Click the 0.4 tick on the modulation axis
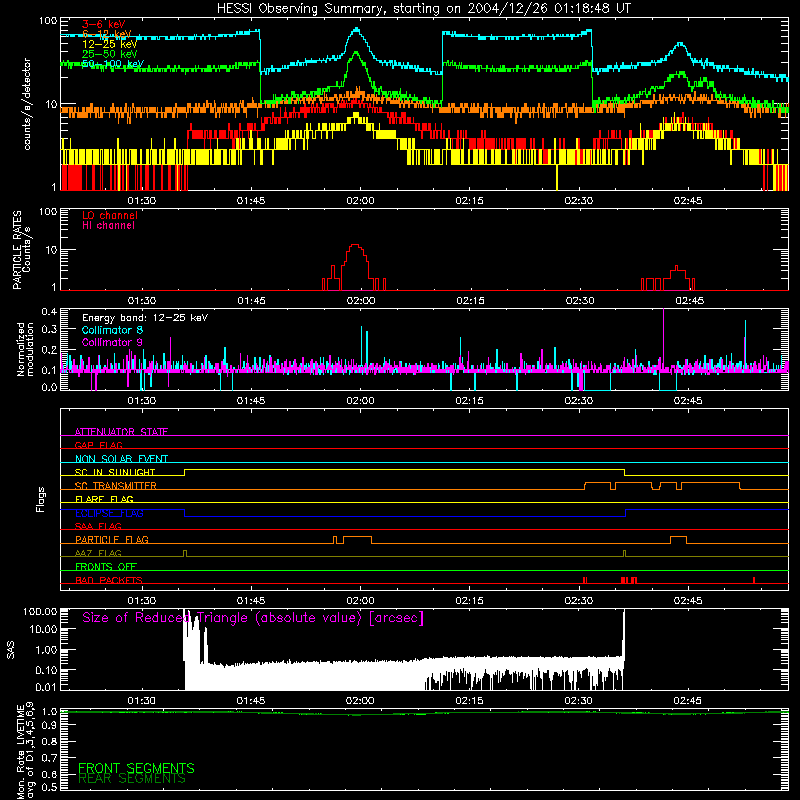Viewport: 800px width, 800px height. [x=49, y=312]
